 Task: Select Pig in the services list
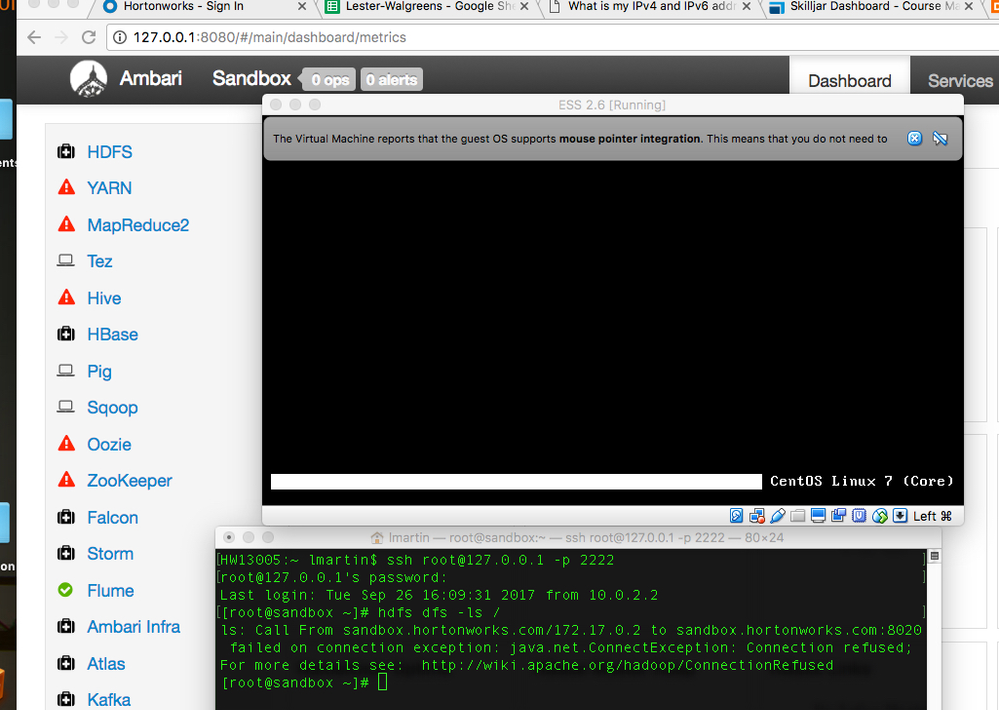(x=99, y=372)
